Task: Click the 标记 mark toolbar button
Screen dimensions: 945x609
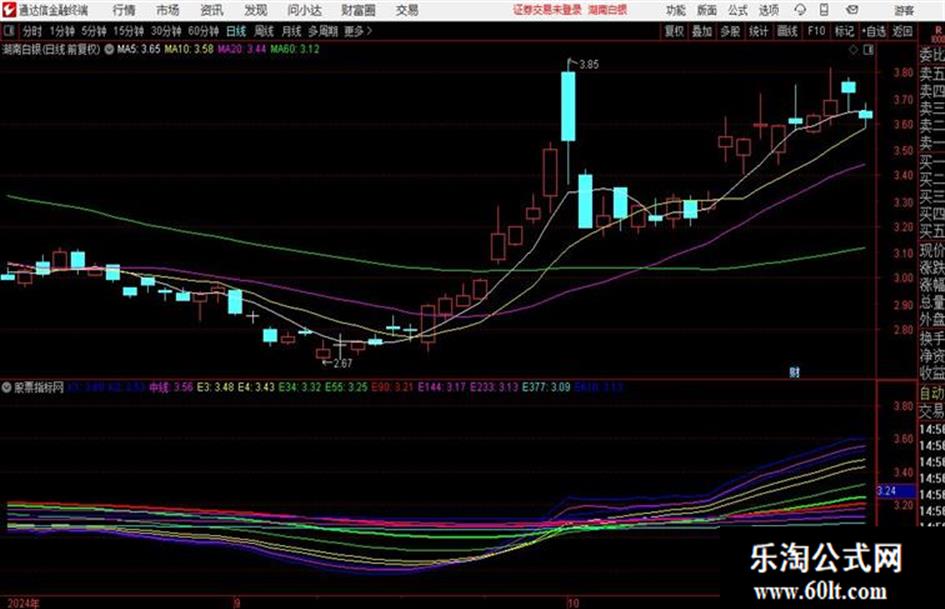Action: (x=844, y=31)
